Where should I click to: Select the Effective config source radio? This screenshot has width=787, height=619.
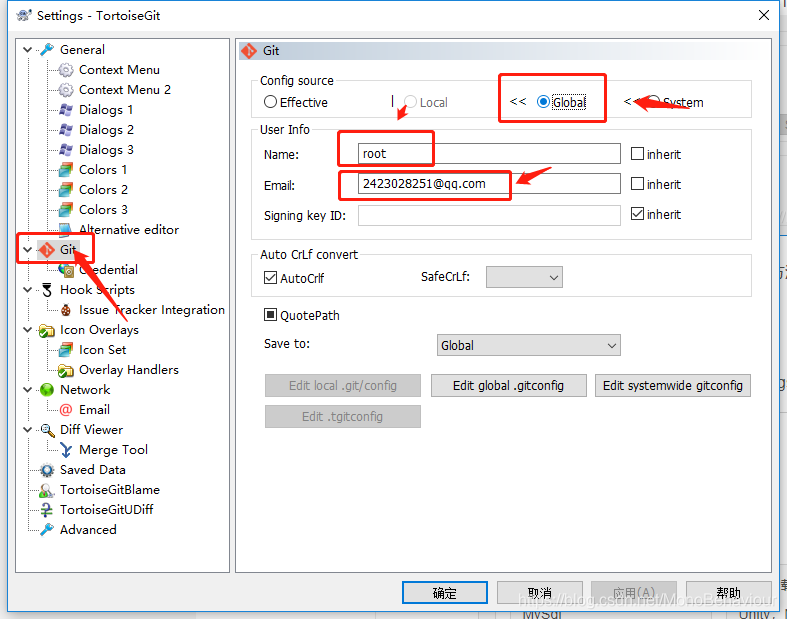tap(270, 102)
